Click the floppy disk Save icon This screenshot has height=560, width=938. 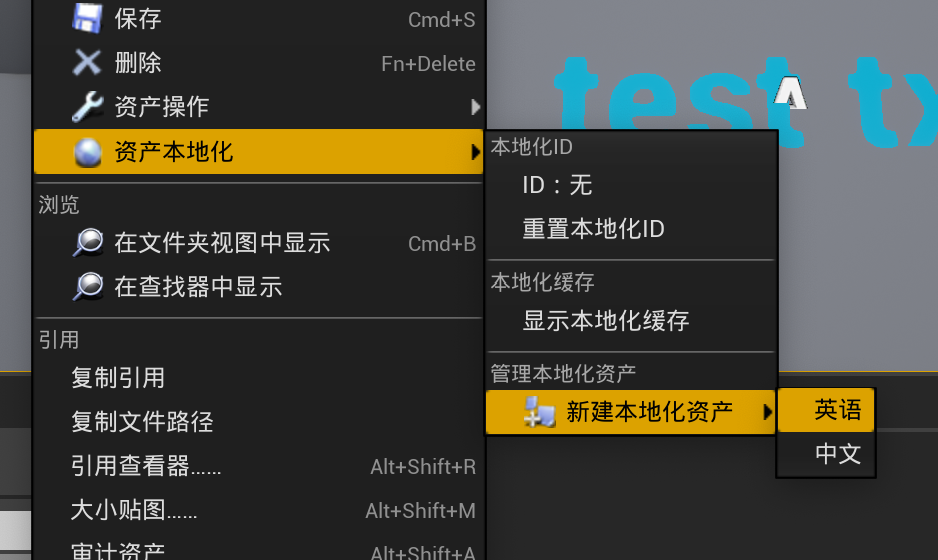[x=88, y=18]
